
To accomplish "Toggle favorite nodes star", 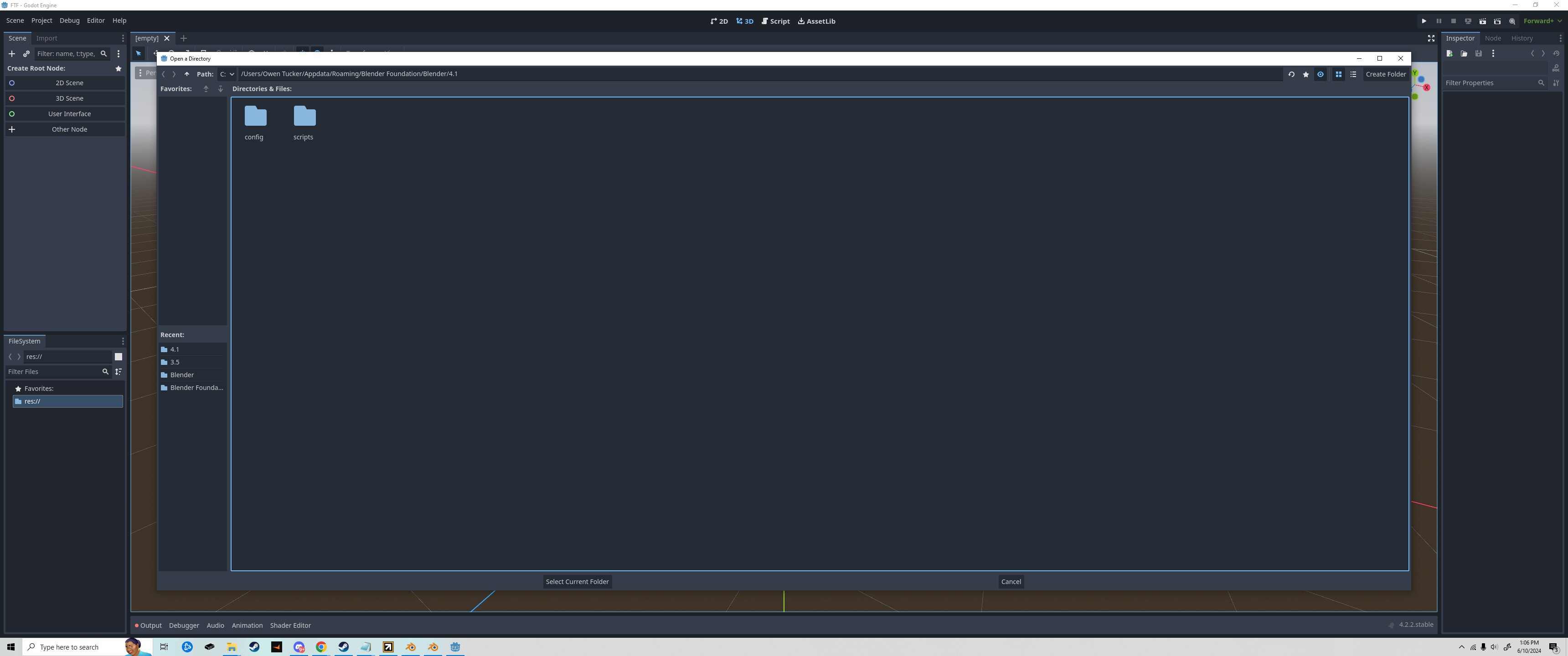I will [119, 69].
